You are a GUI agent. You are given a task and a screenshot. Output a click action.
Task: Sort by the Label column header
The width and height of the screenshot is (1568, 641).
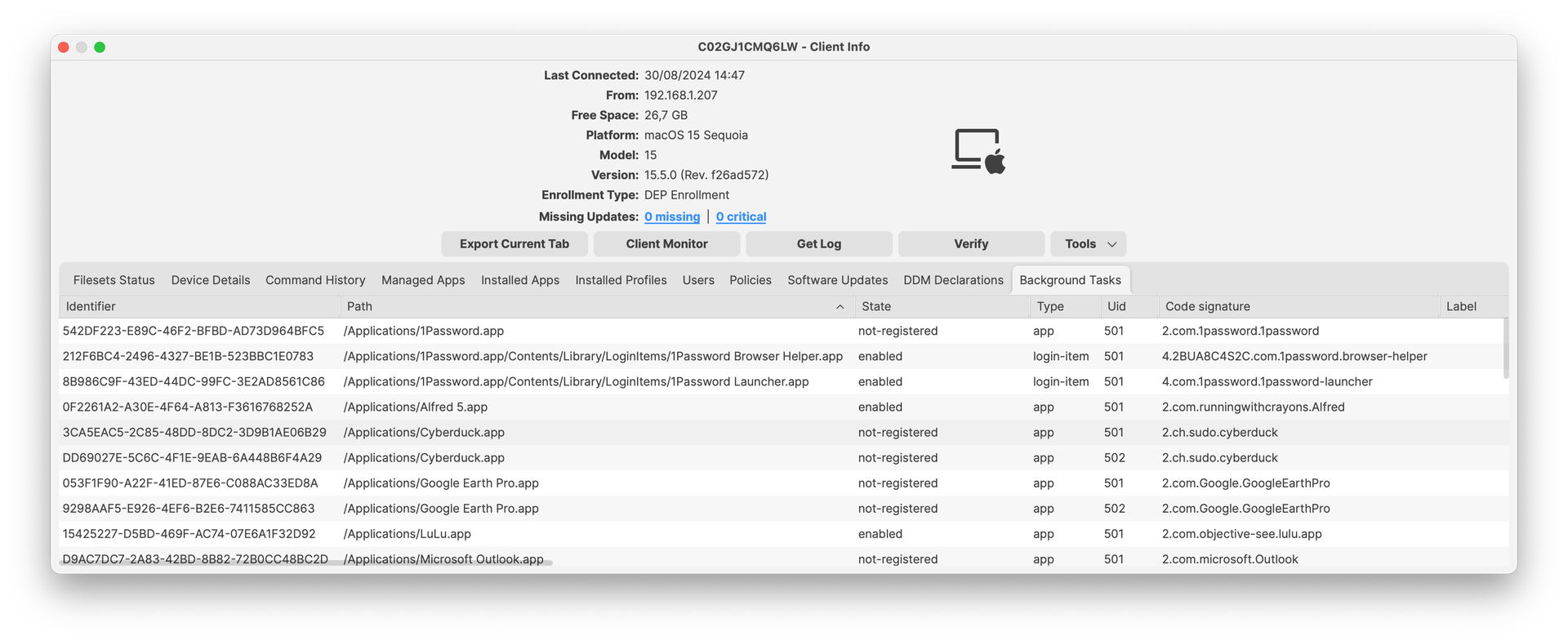(1473, 306)
